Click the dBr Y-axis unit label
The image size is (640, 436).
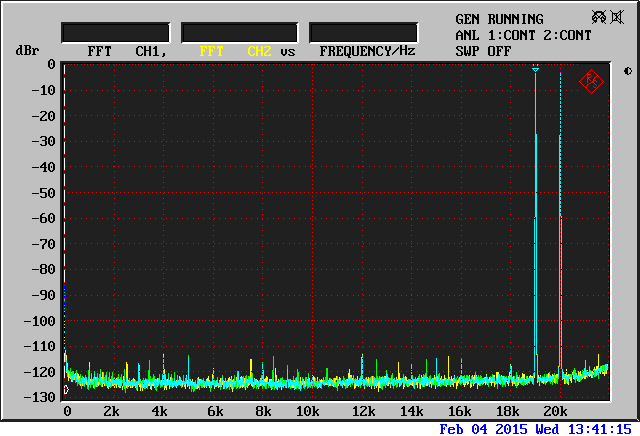tap(25, 50)
